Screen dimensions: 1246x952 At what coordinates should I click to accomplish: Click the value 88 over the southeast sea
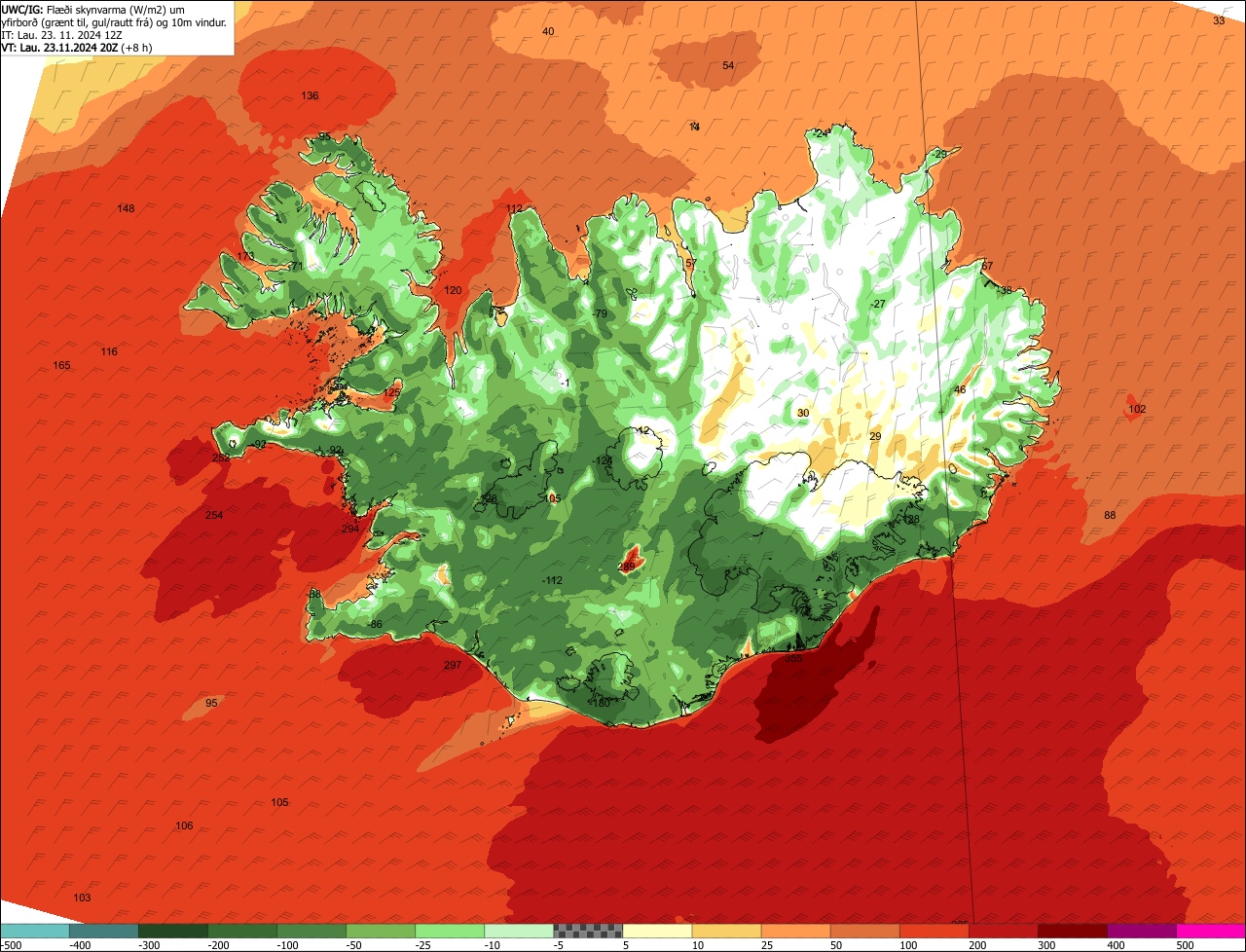(x=1110, y=515)
